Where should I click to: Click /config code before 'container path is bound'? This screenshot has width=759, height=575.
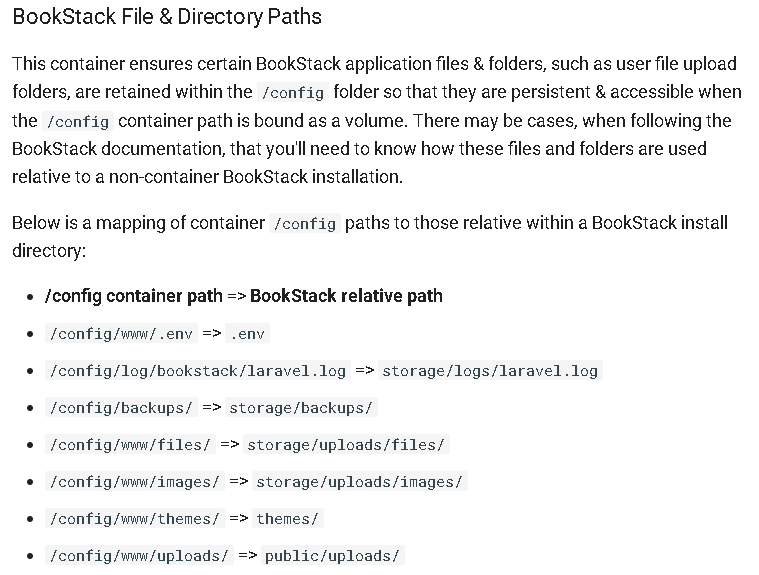tap(78, 121)
